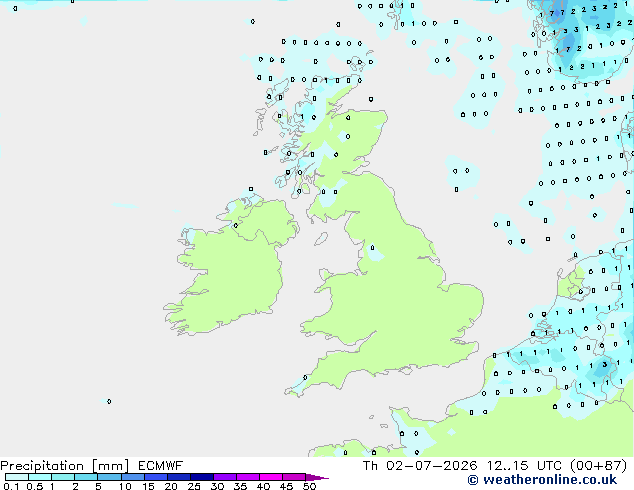The image size is (634, 490).
Task: Click the weatheronline.co.uk copyright link
Action: [542, 480]
